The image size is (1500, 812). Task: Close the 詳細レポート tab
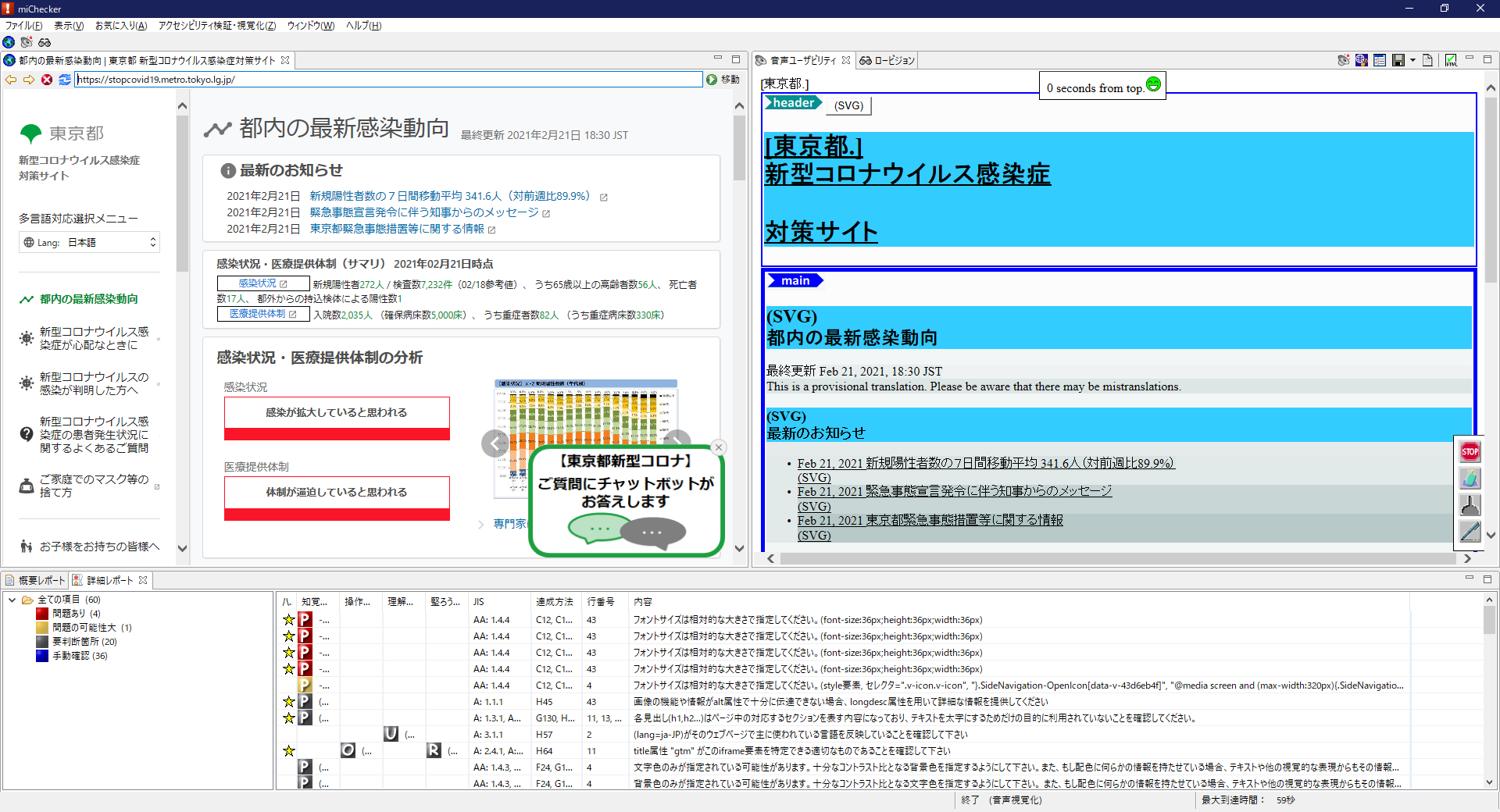(143, 580)
